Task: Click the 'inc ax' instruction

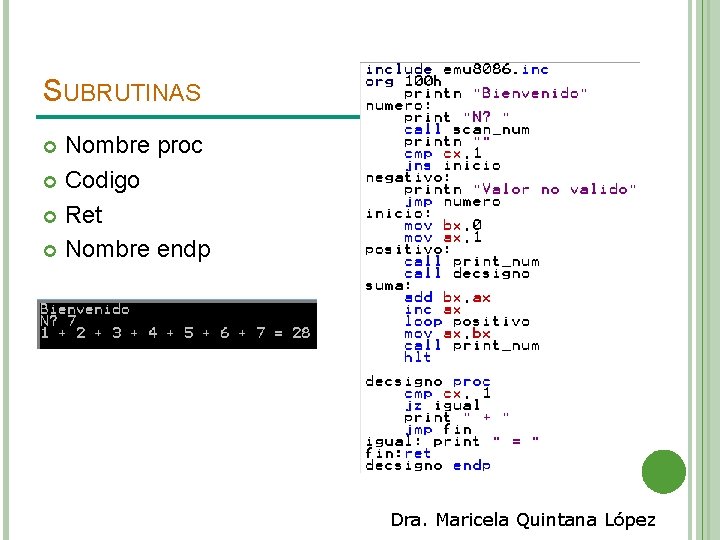Action: [433, 309]
